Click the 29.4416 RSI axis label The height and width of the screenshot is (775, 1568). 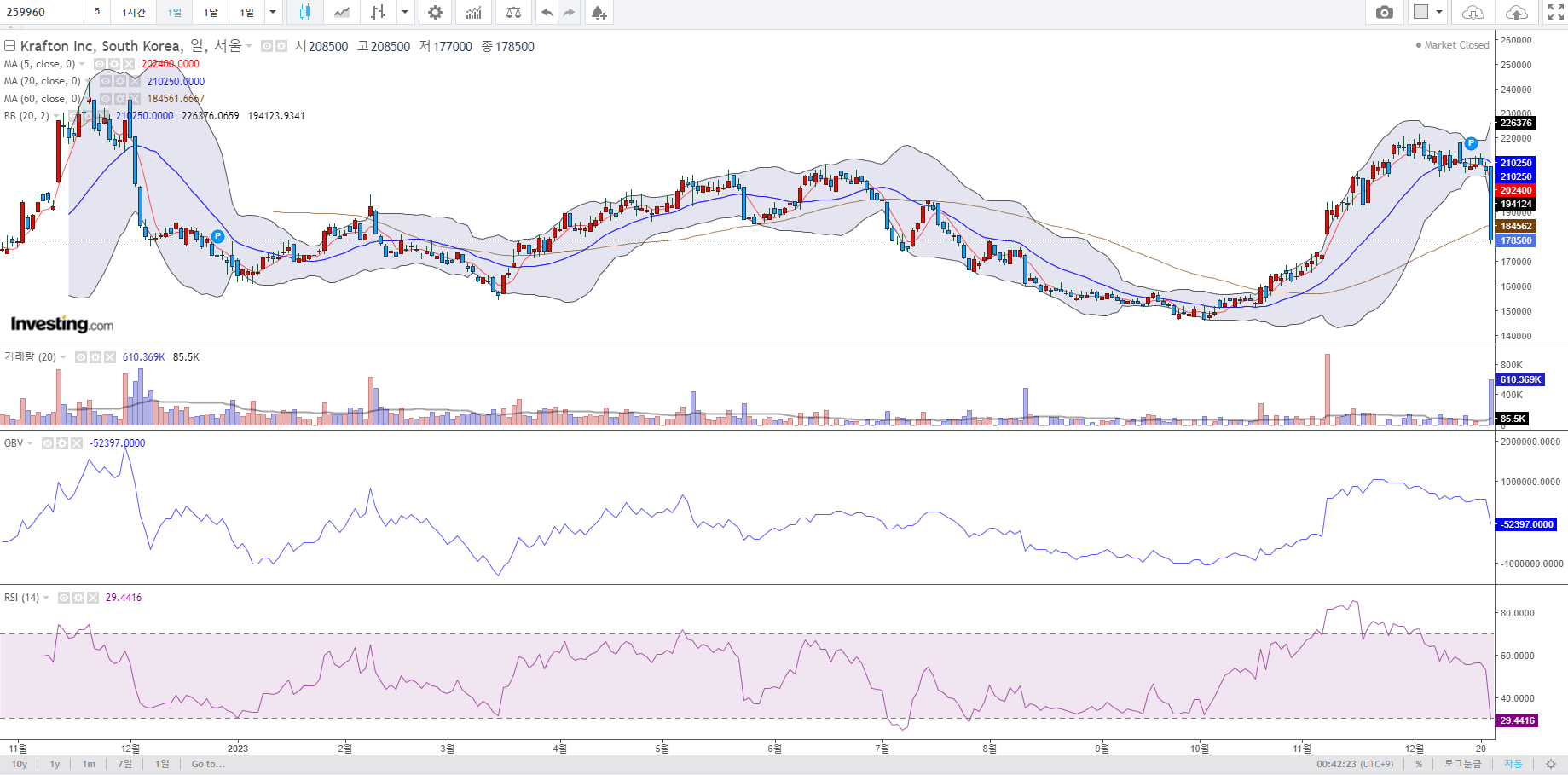(x=1517, y=720)
